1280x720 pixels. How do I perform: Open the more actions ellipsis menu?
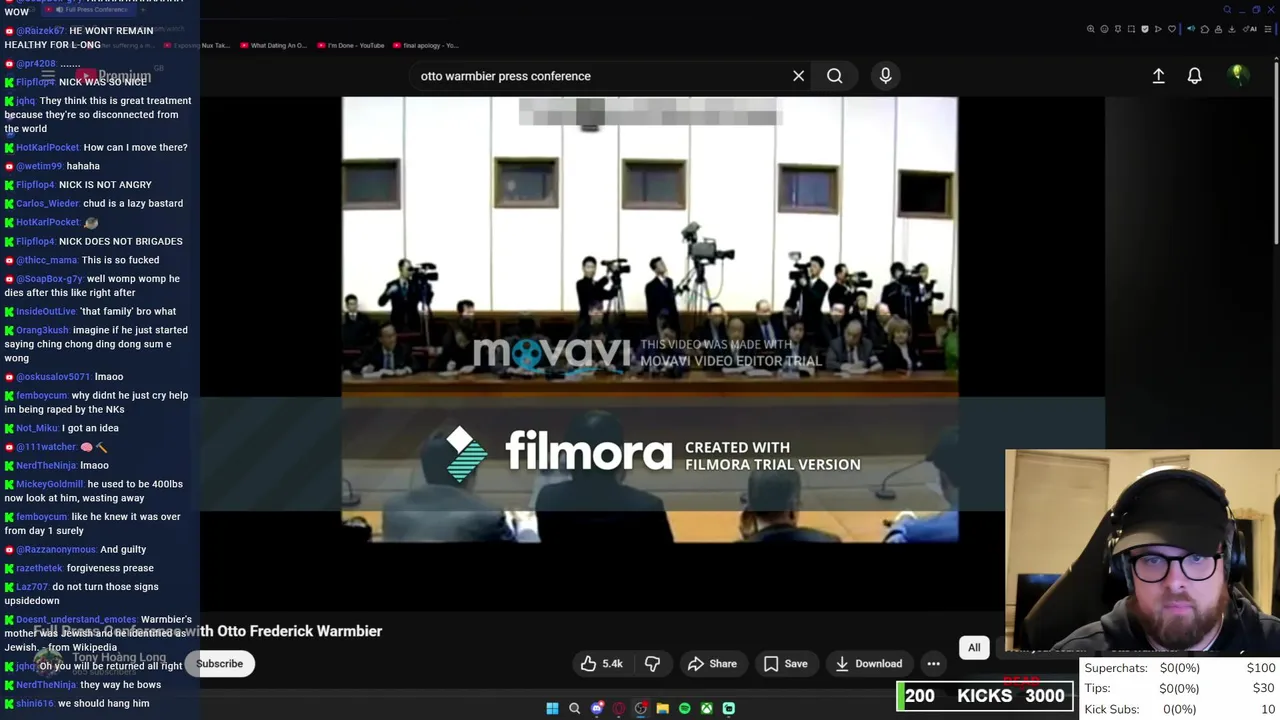point(933,664)
